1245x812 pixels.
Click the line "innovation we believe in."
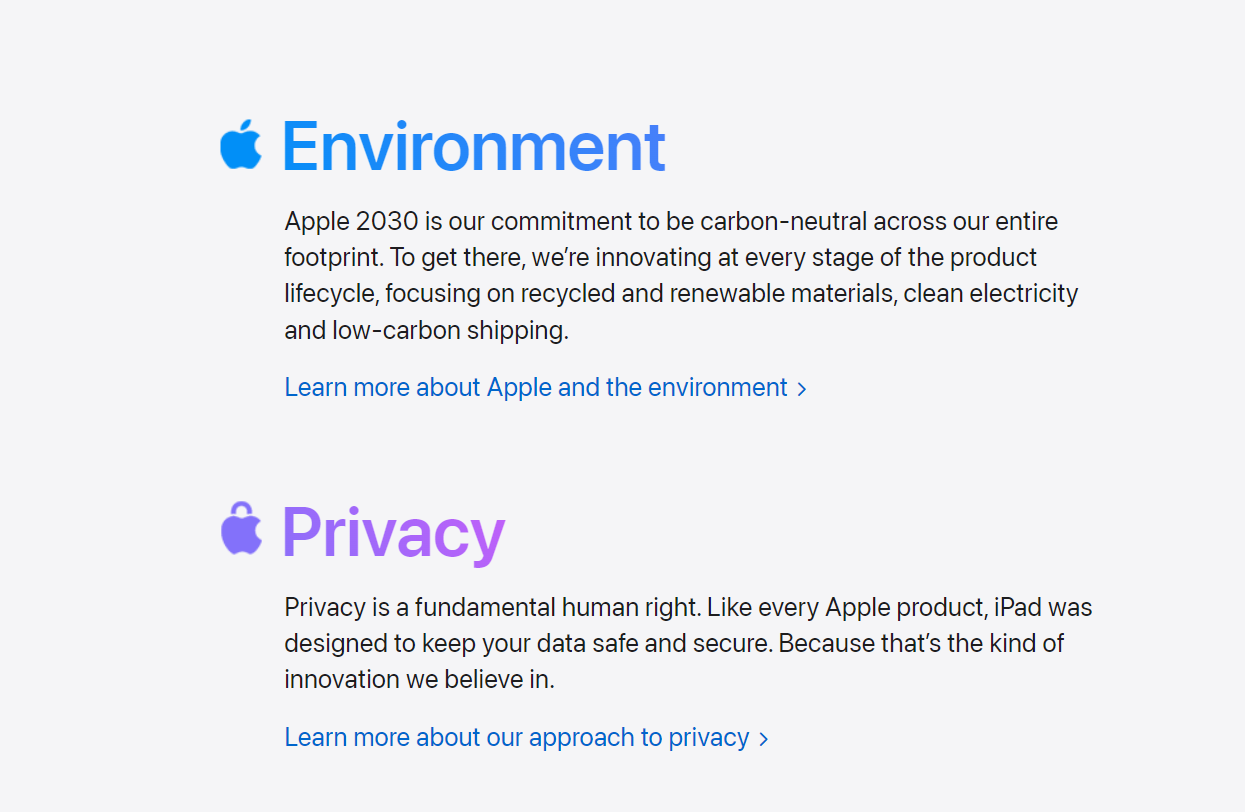(x=419, y=679)
